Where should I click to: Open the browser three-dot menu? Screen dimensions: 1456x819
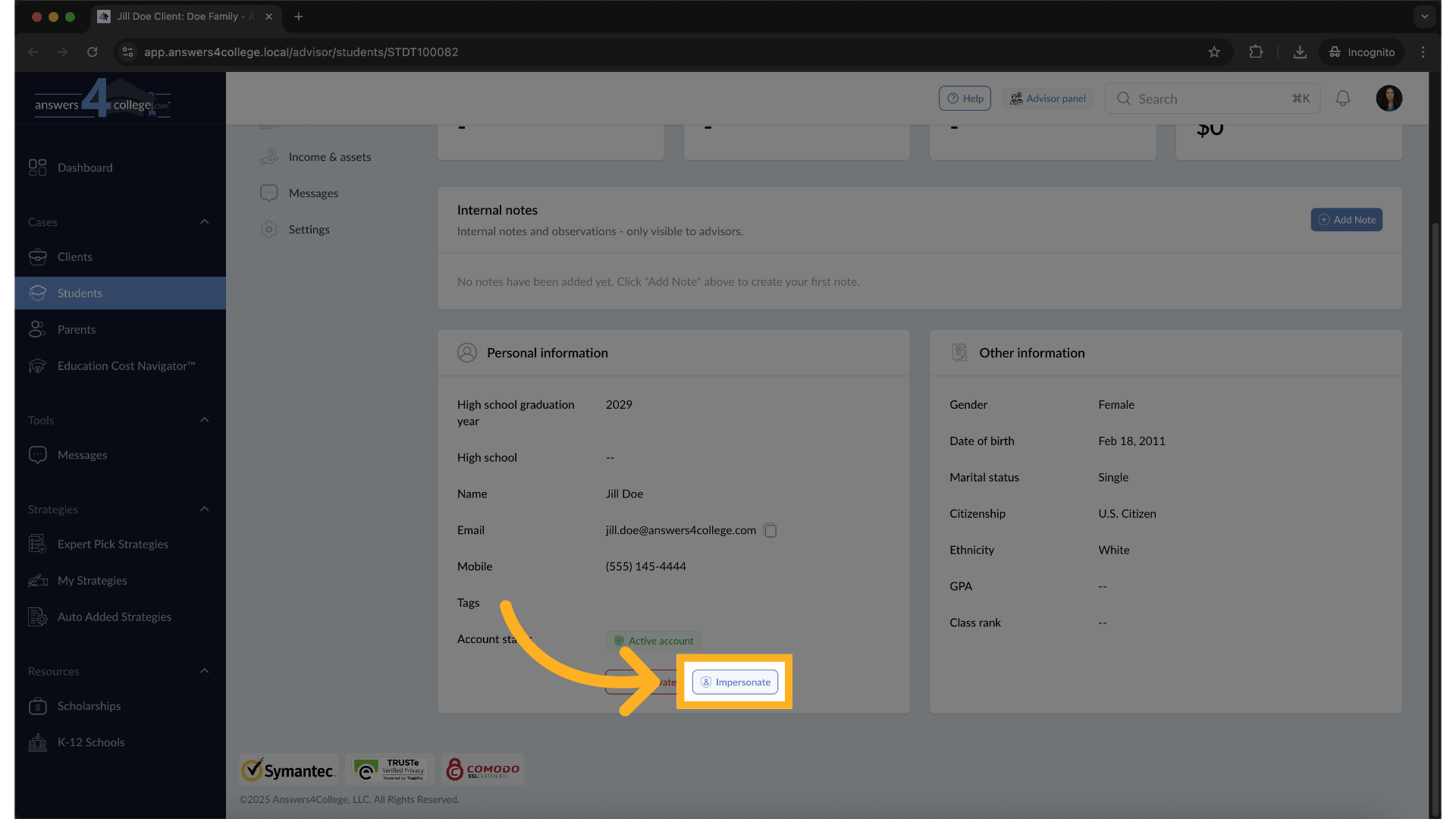click(1424, 52)
